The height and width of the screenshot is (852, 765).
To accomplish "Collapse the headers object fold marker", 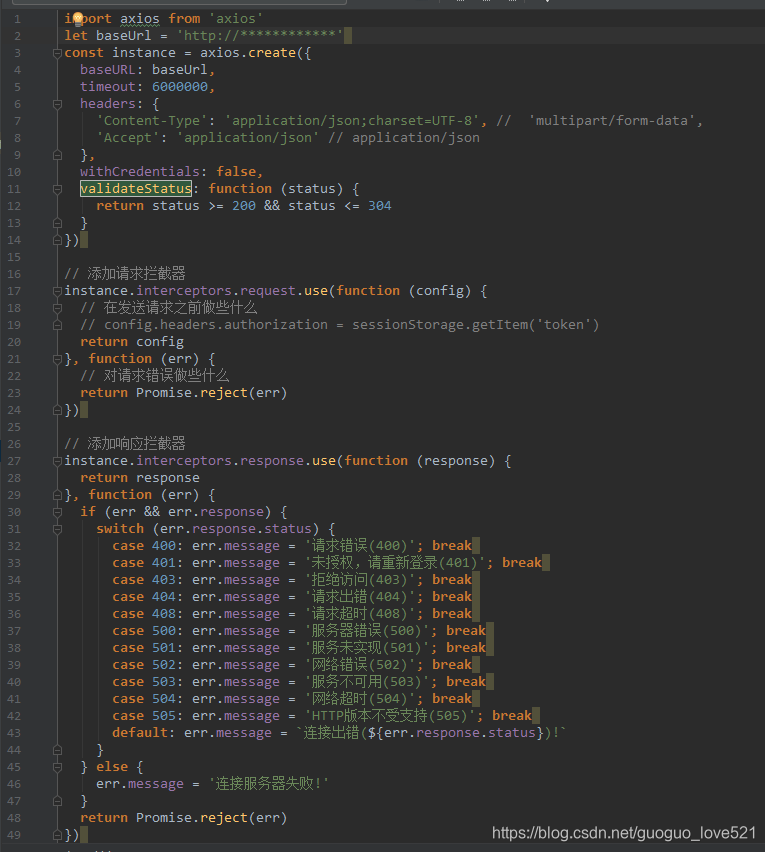I will (x=57, y=104).
